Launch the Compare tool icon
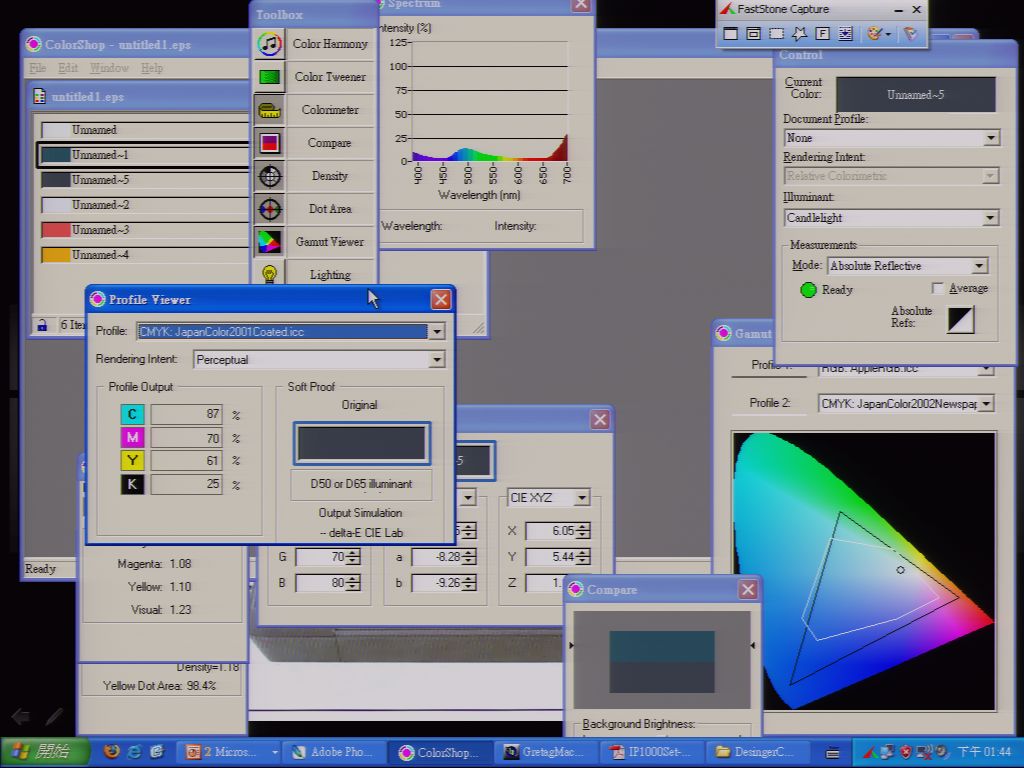 click(x=269, y=143)
